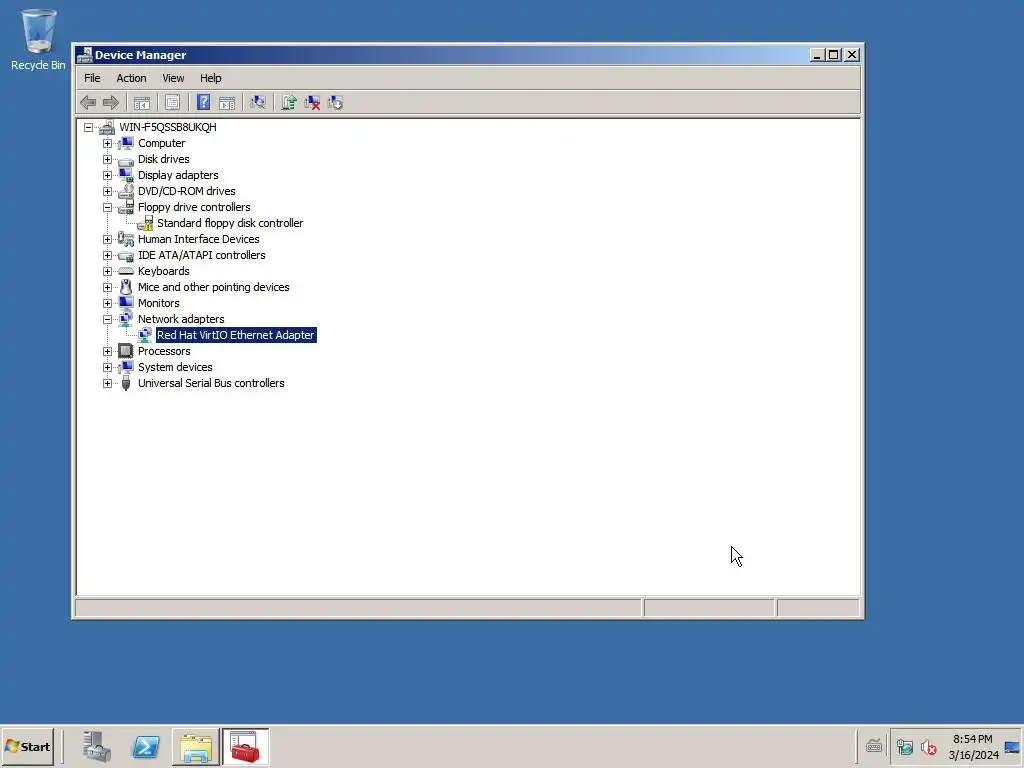Click the Monitors category icon
The height and width of the screenshot is (768, 1024).
pyautogui.click(x=126, y=303)
